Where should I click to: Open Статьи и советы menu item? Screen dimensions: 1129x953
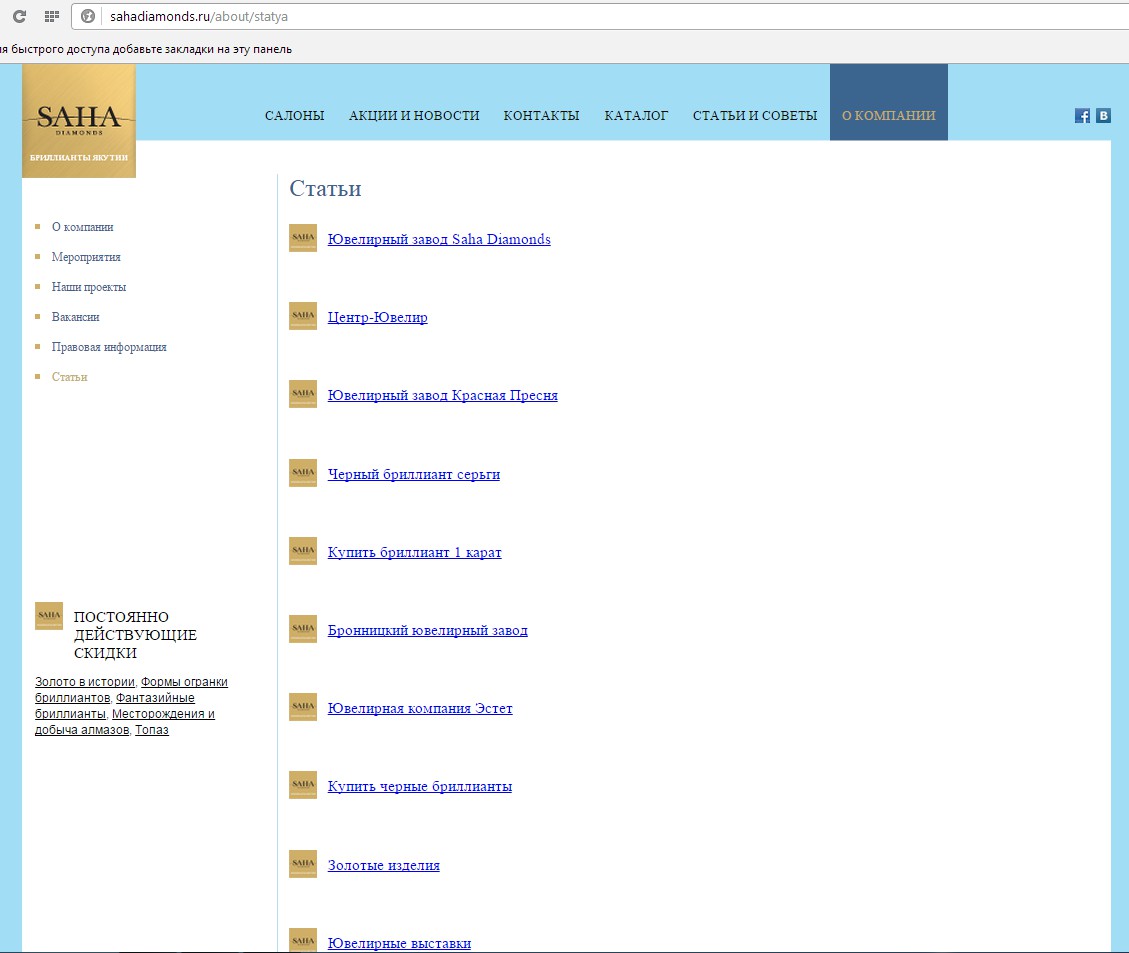[x=755, y=115]
